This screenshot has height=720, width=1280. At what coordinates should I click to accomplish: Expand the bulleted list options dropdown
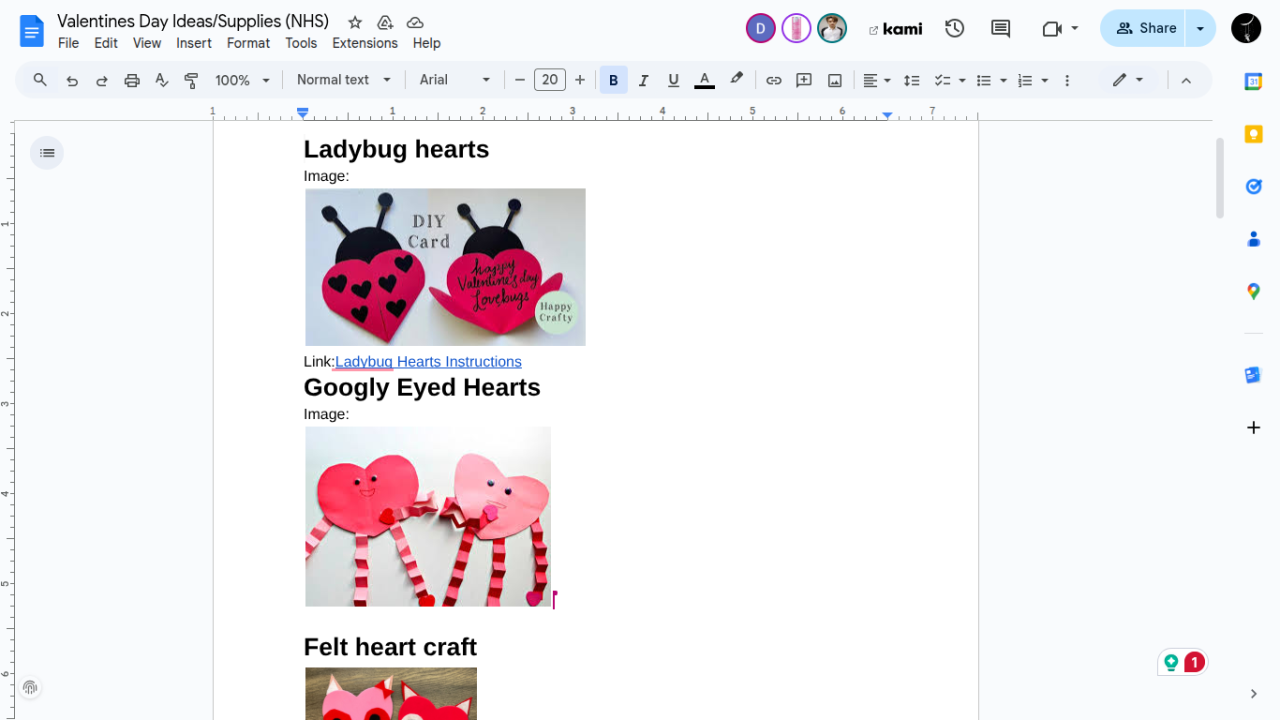1003,80
